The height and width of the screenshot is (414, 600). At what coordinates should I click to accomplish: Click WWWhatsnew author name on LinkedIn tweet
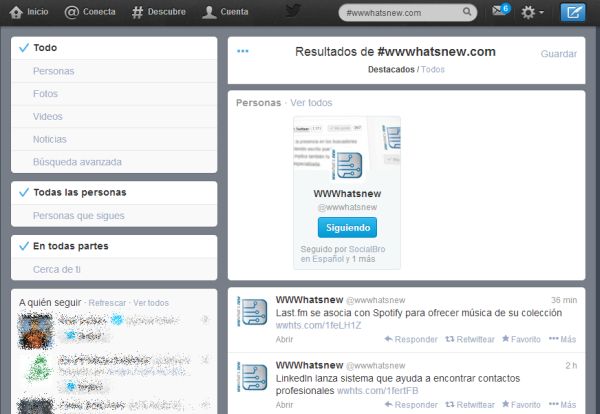[x=310, y=365]
